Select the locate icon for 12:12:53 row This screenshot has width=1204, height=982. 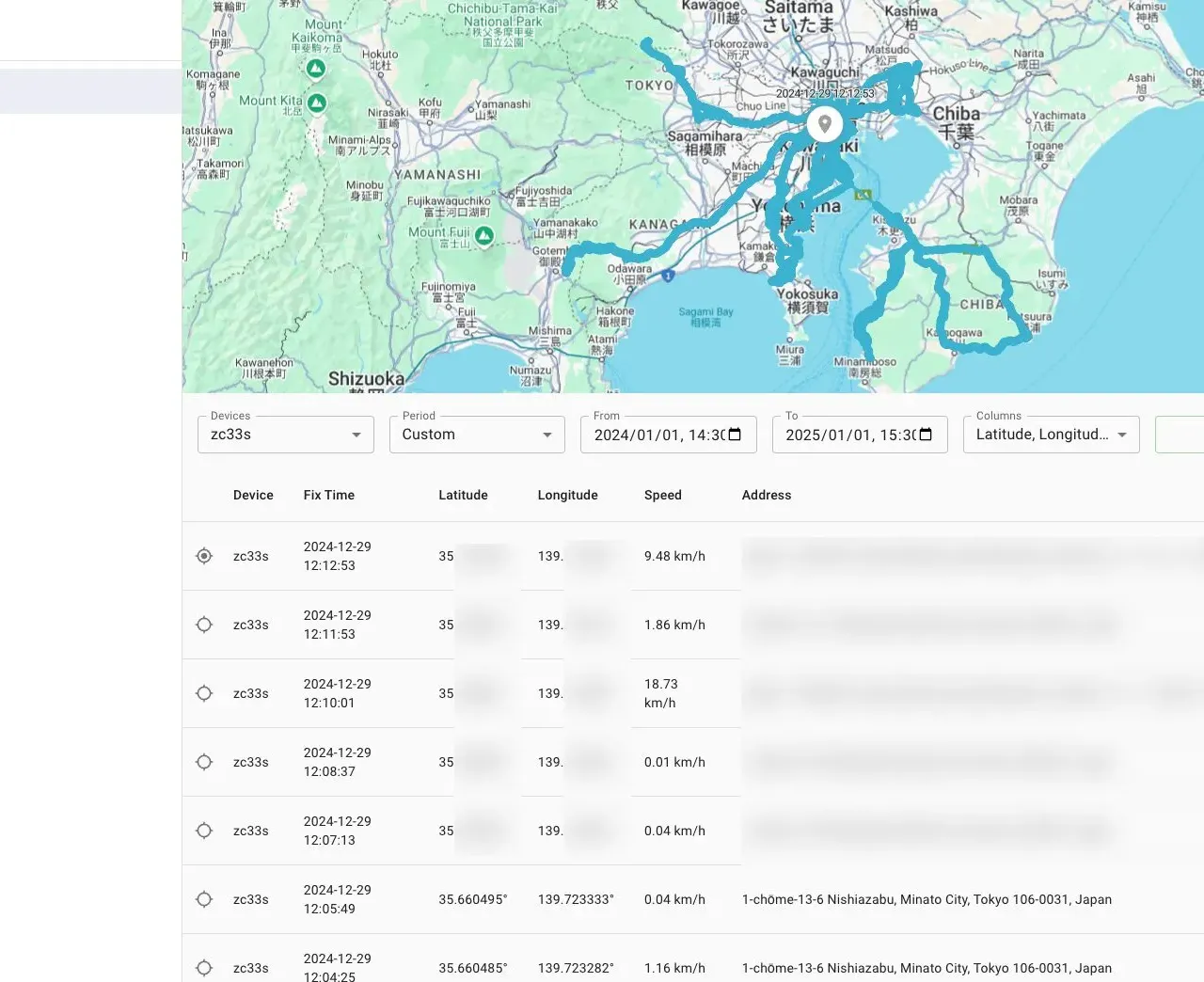point(204,556)
